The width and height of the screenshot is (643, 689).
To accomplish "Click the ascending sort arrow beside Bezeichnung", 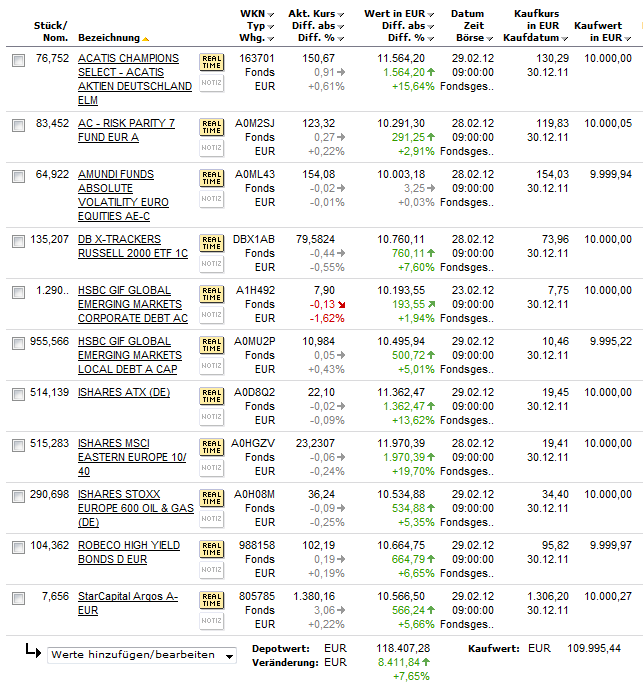I will coord(145,39).
